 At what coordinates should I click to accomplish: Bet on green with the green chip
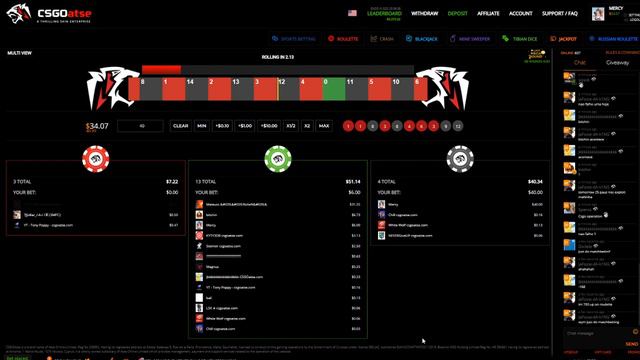coord(278,159)
